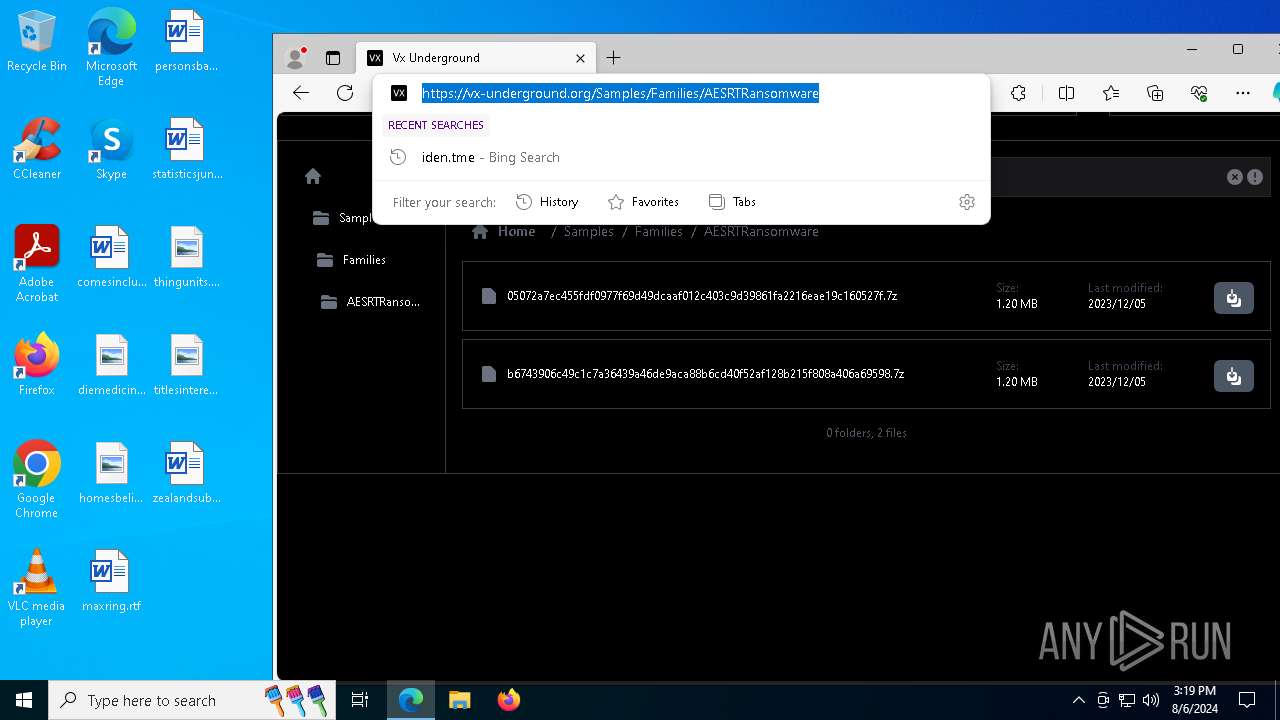Select comesinclu... document on desktop
Viewport: 1280px width, 720px height.
click(111, 257)
